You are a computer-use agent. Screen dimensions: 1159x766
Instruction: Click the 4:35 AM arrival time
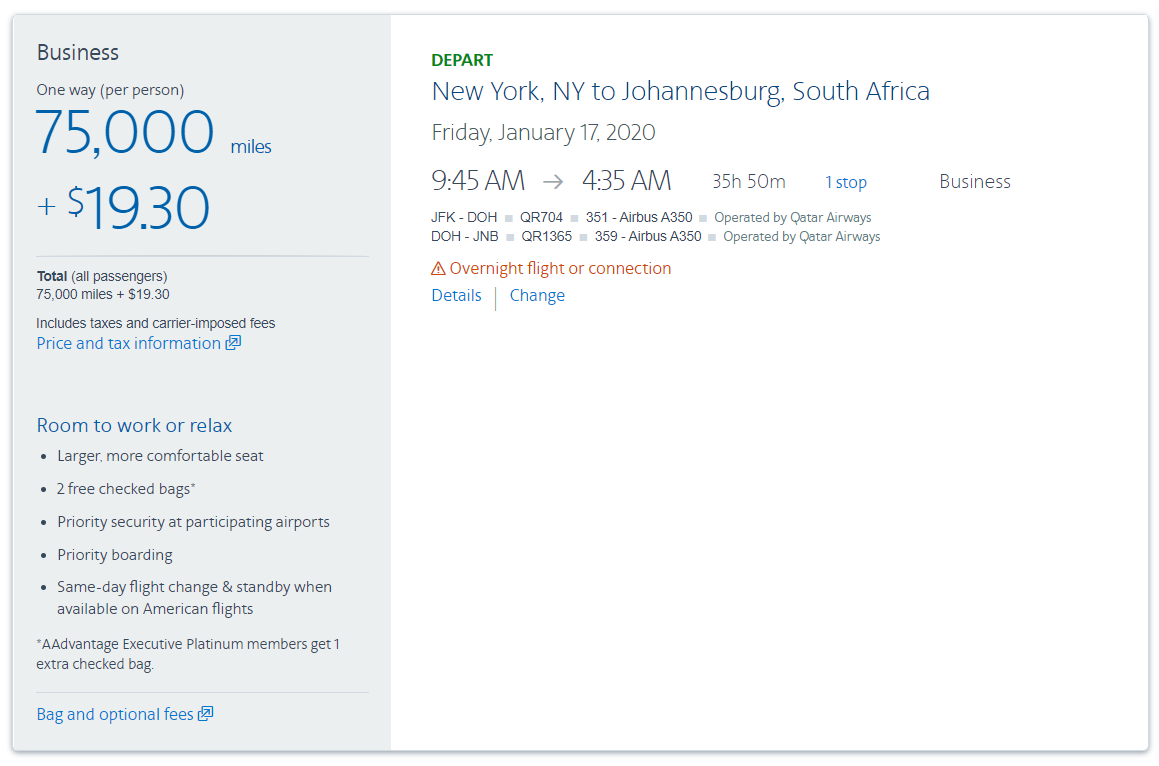click(x=626, y=181)
